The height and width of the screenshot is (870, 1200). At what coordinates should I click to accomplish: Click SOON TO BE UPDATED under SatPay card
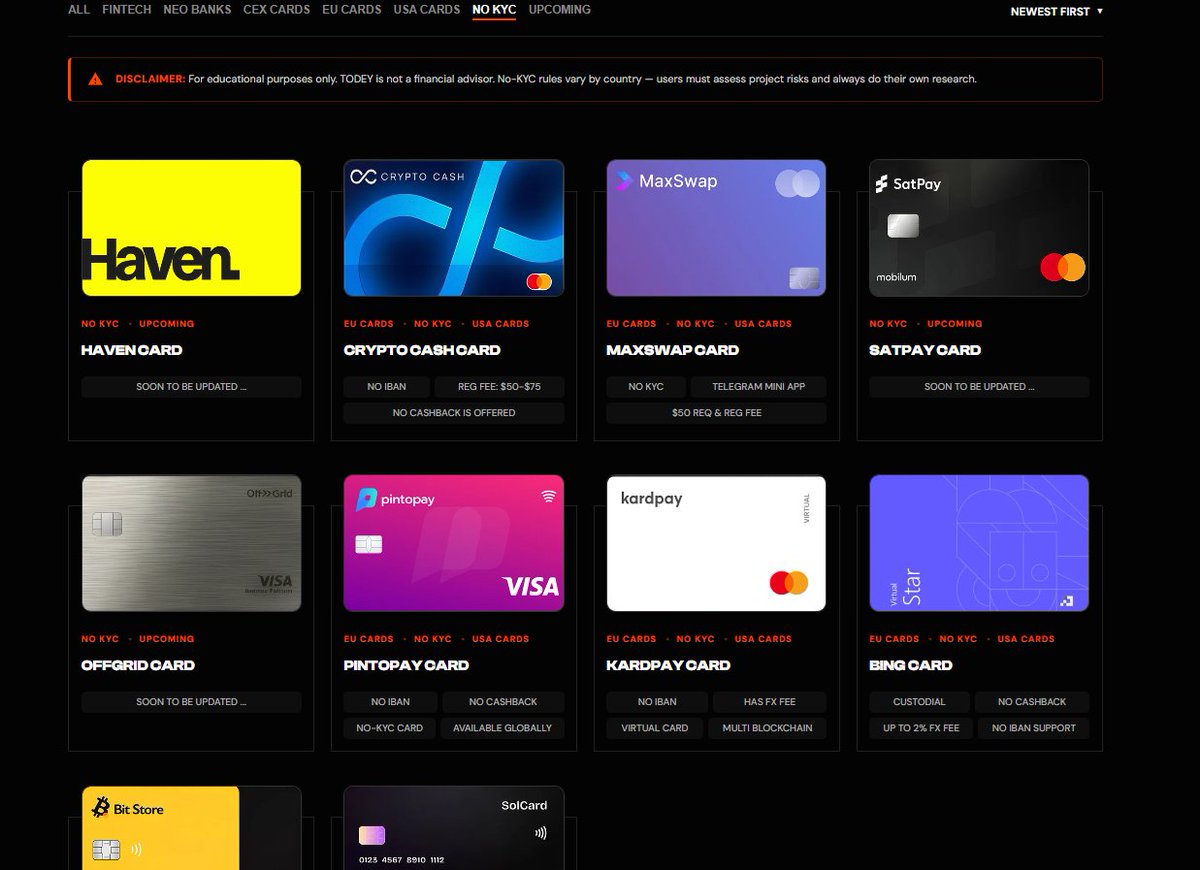(x=979, y=386)
